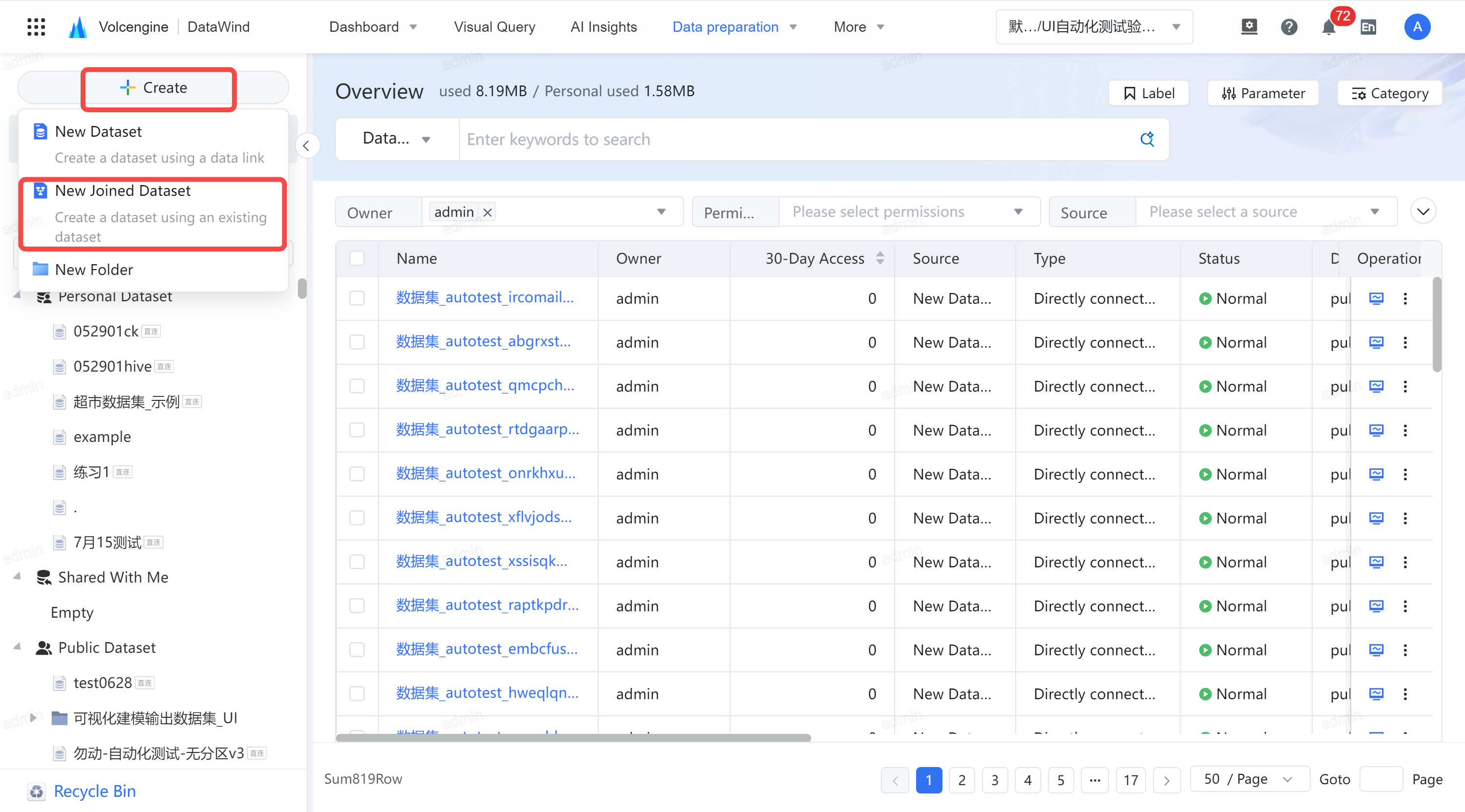Click the Category button
1465x812 pixels.
pos(1389,93)
